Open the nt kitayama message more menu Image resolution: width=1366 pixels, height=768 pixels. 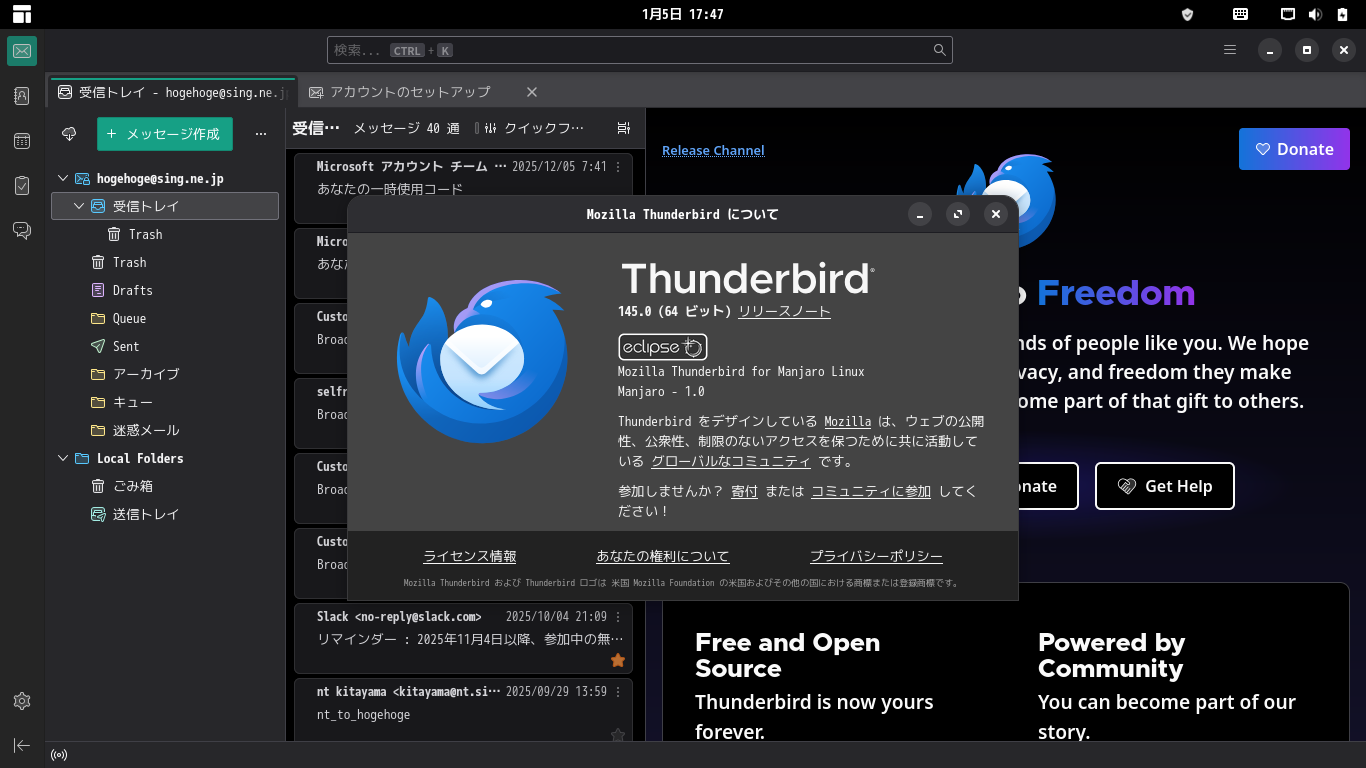coord(618,692)
